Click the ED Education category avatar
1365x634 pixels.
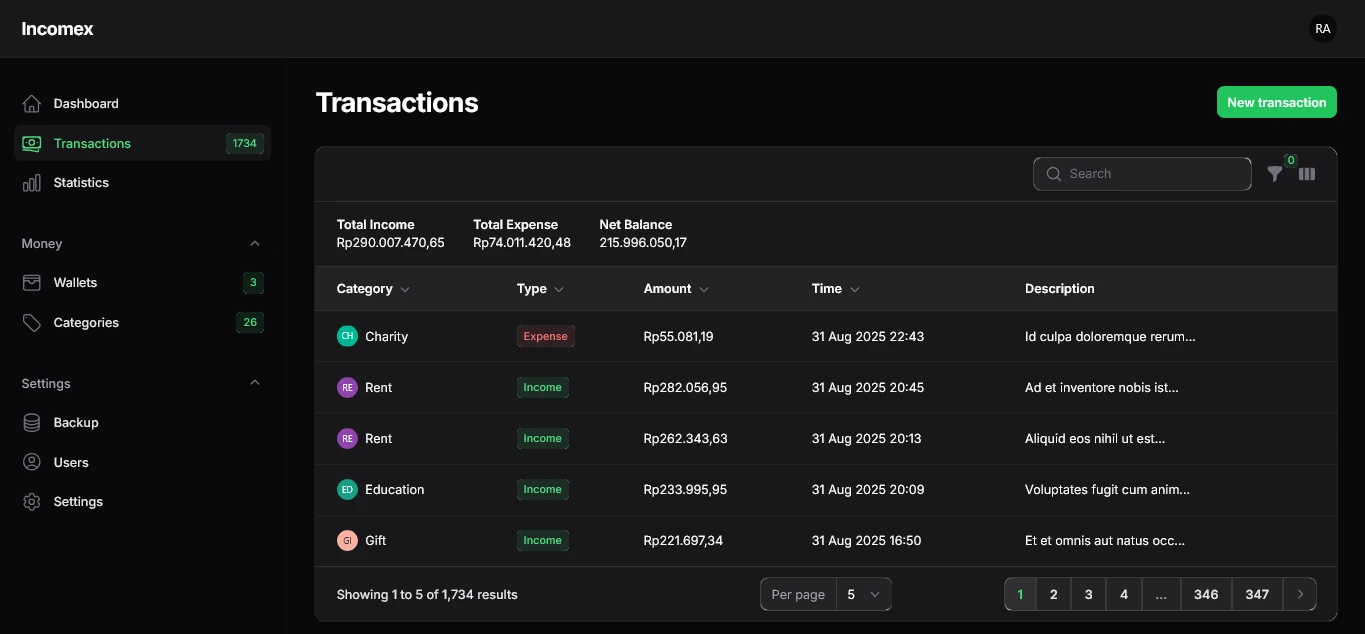pyautogui.click(x=347, y=490)
